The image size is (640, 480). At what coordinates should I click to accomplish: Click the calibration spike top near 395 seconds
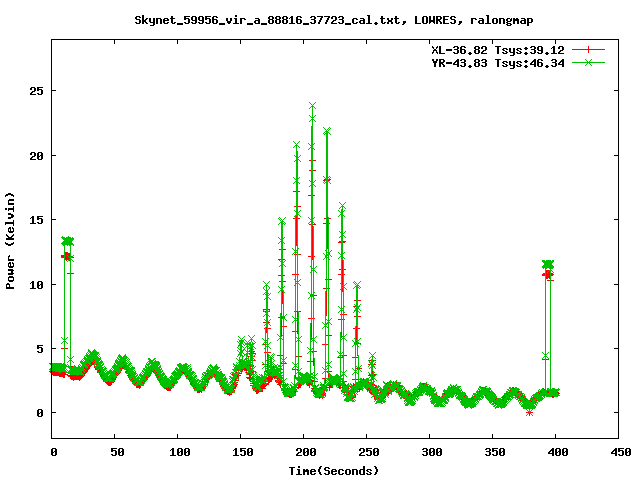548,264
